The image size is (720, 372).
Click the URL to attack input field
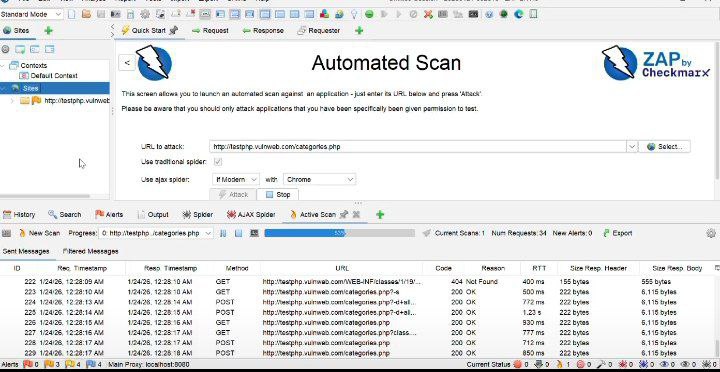click(418, 147)
